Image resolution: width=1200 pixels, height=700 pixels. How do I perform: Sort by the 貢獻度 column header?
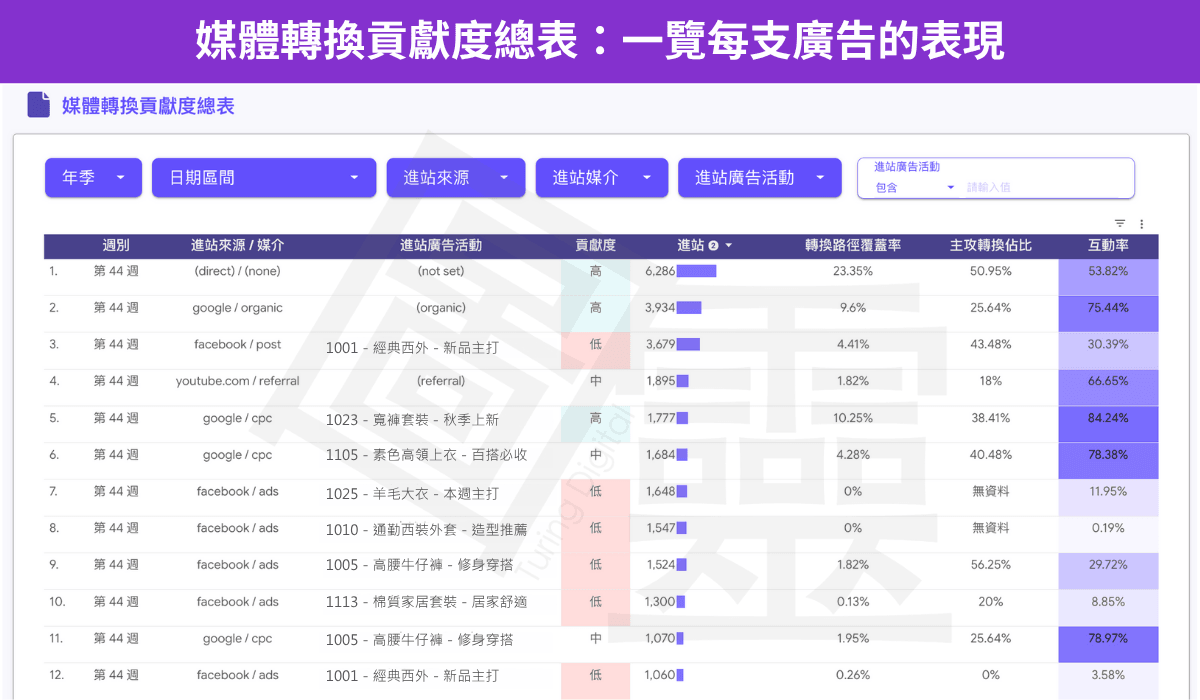click(595, 246)
